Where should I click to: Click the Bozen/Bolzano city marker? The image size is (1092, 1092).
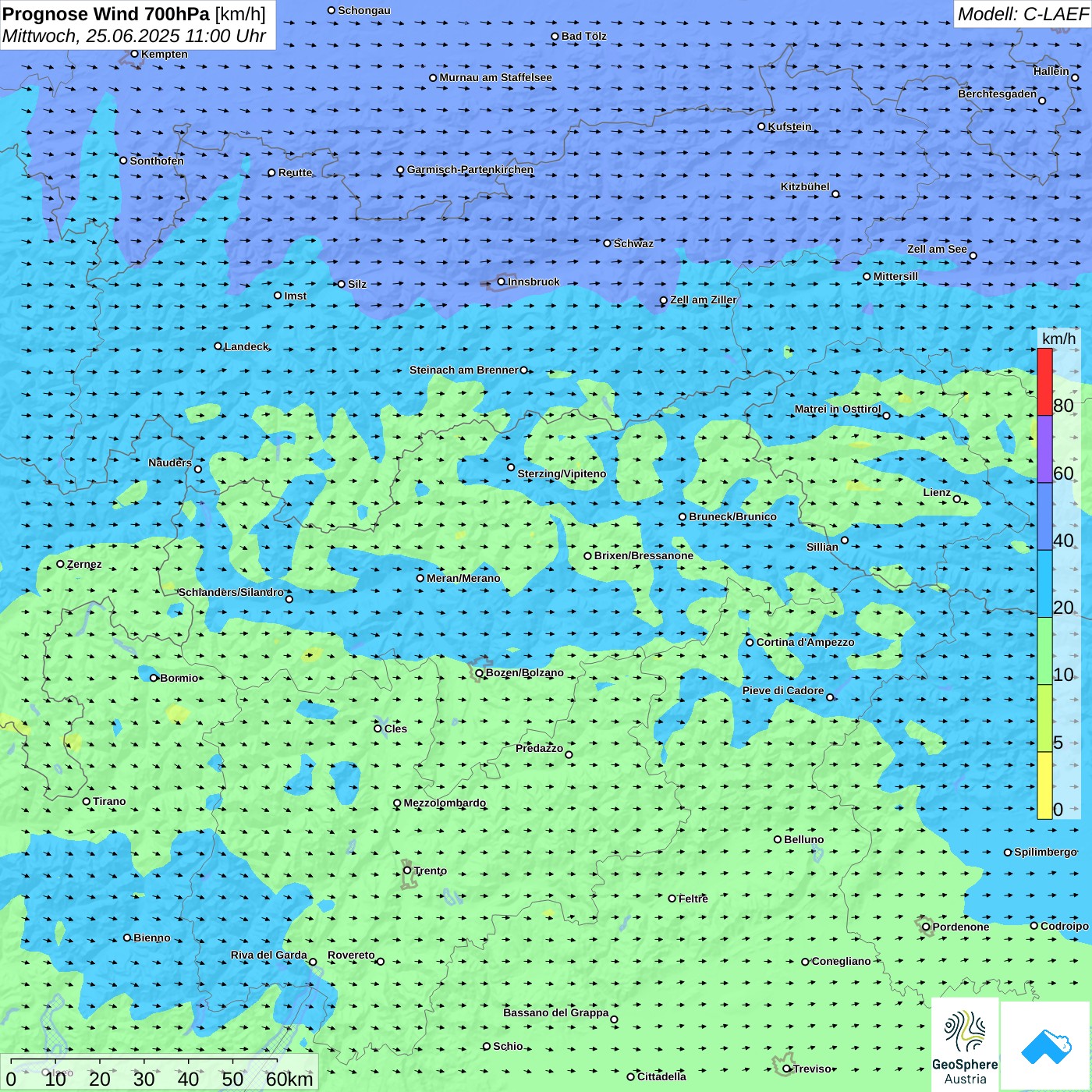(479, 672)
